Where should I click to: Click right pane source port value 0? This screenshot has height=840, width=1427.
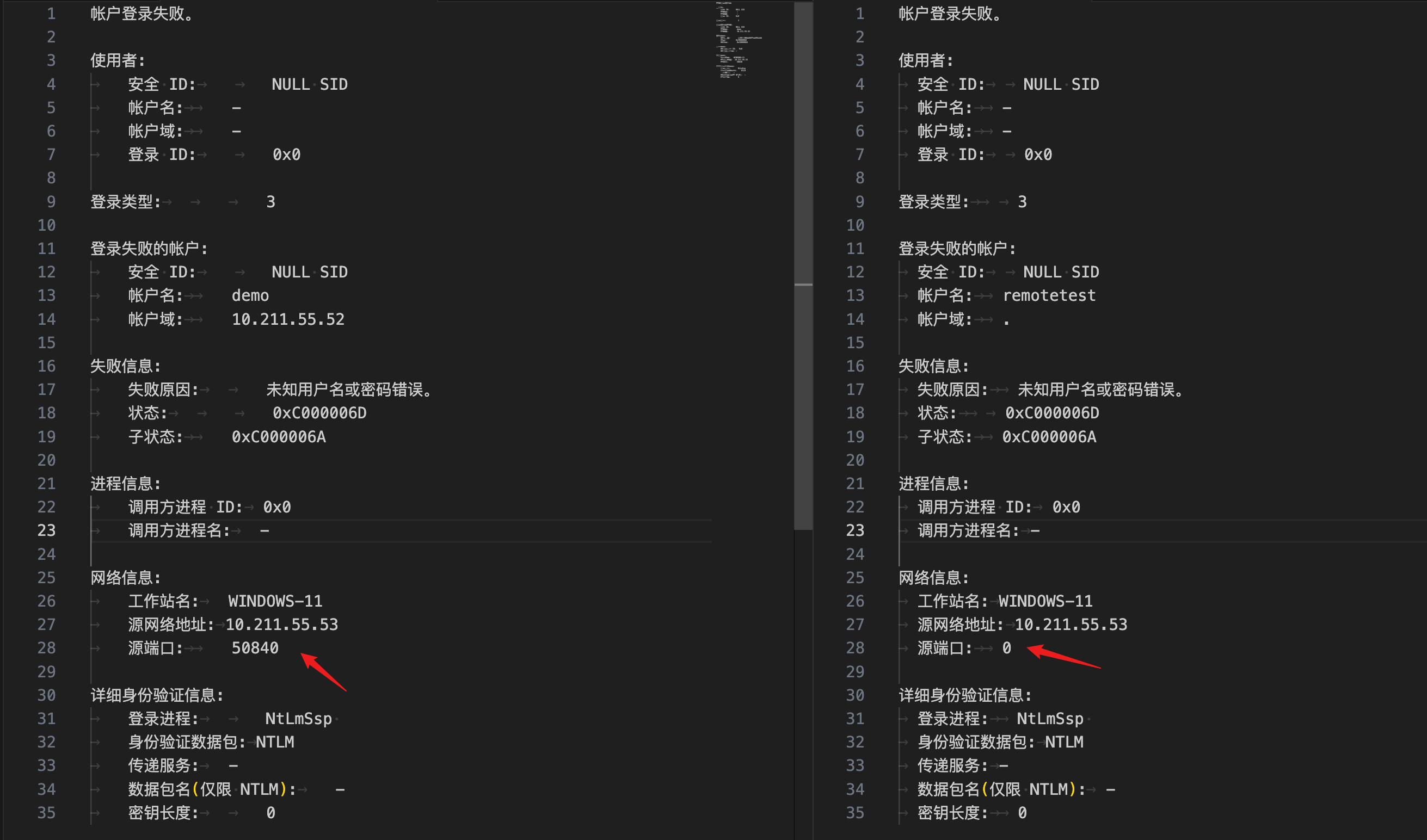[x=1006, y=648]
